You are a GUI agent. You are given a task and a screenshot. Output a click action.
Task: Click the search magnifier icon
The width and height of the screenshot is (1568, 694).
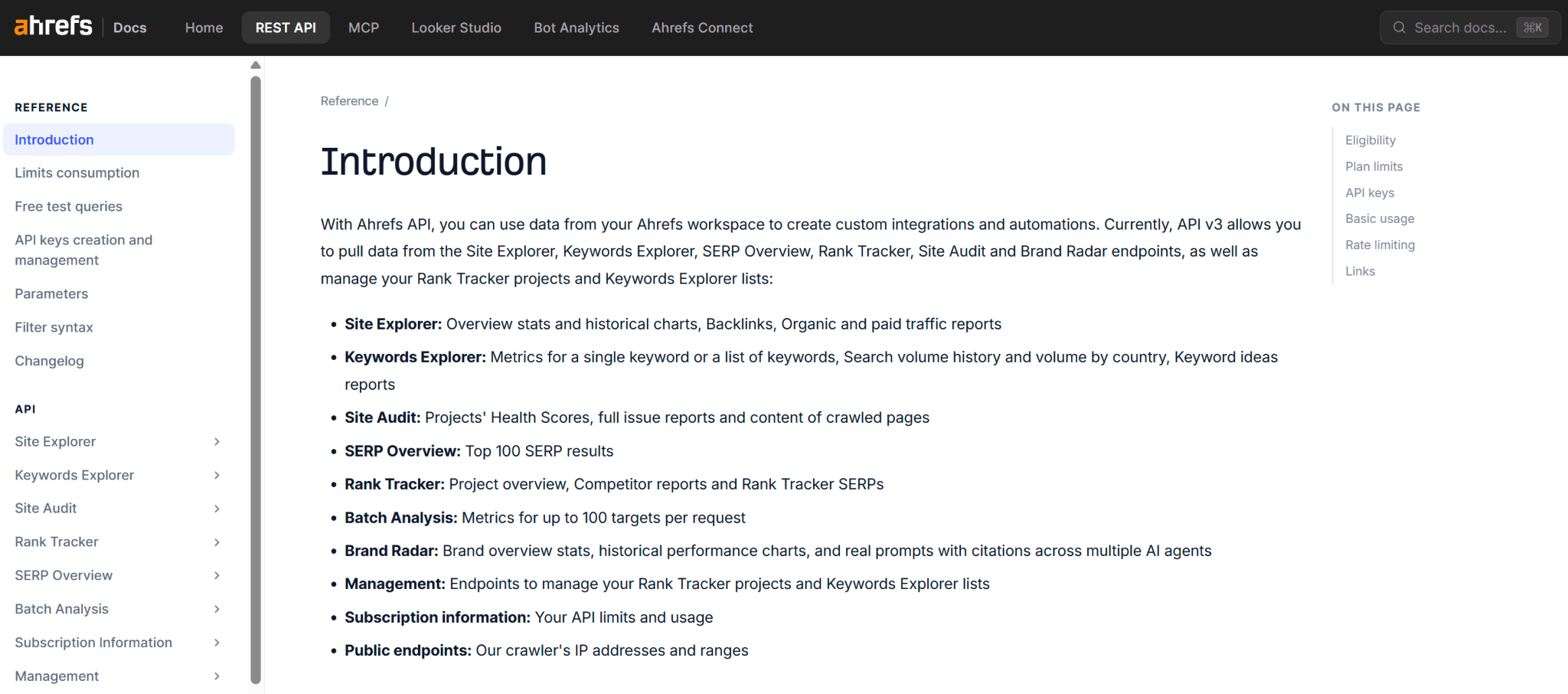(1399, 28)
